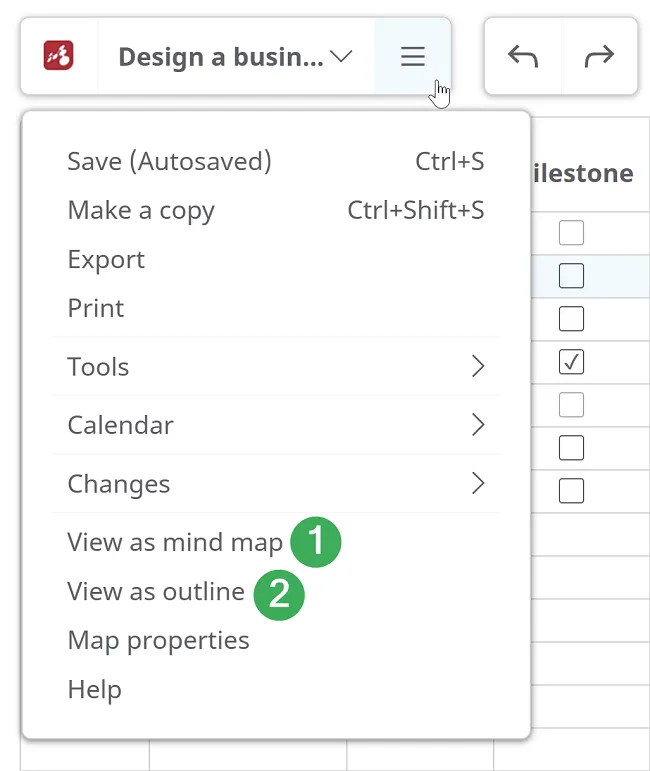Expand the Changes submenu
This screenshot has height=771, width=650.
pos(276,484)
